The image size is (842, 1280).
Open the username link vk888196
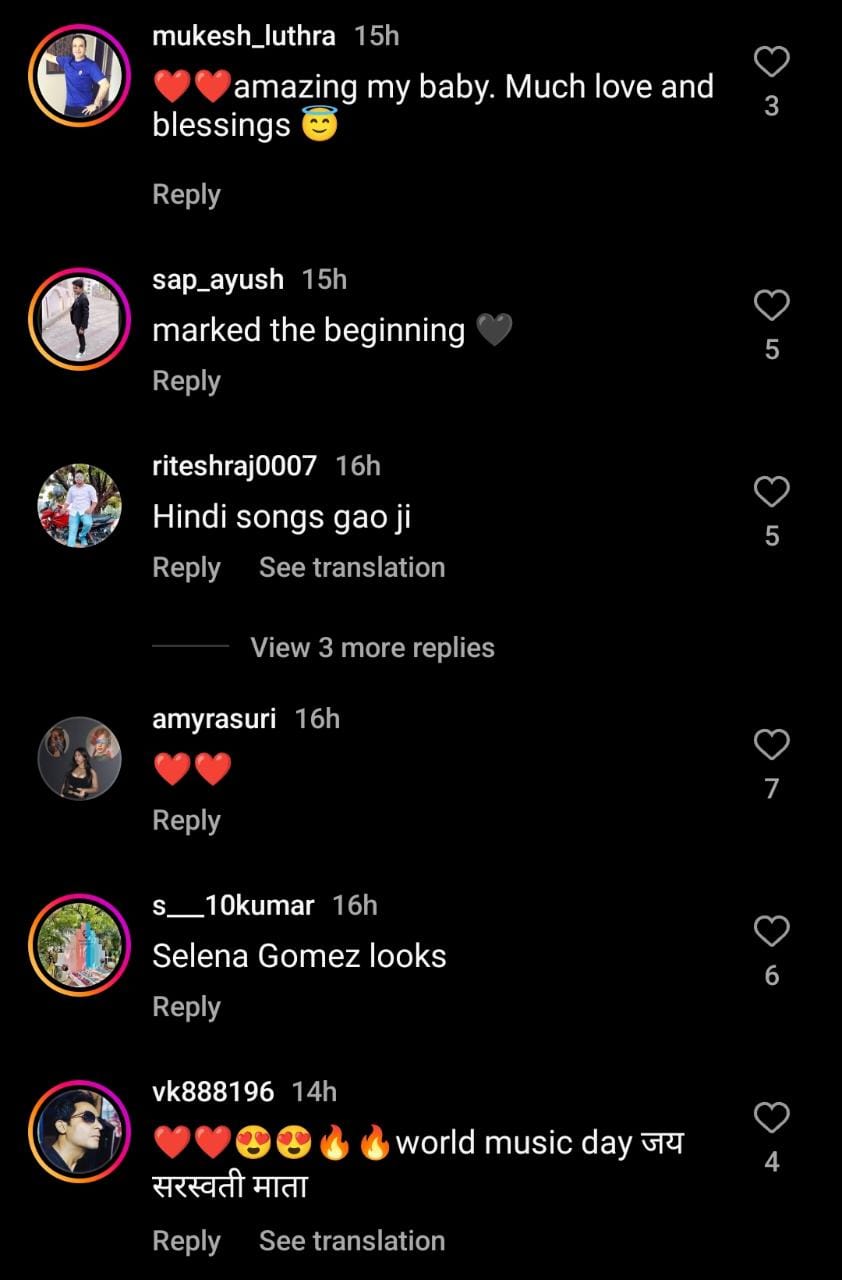point(213,1092)
